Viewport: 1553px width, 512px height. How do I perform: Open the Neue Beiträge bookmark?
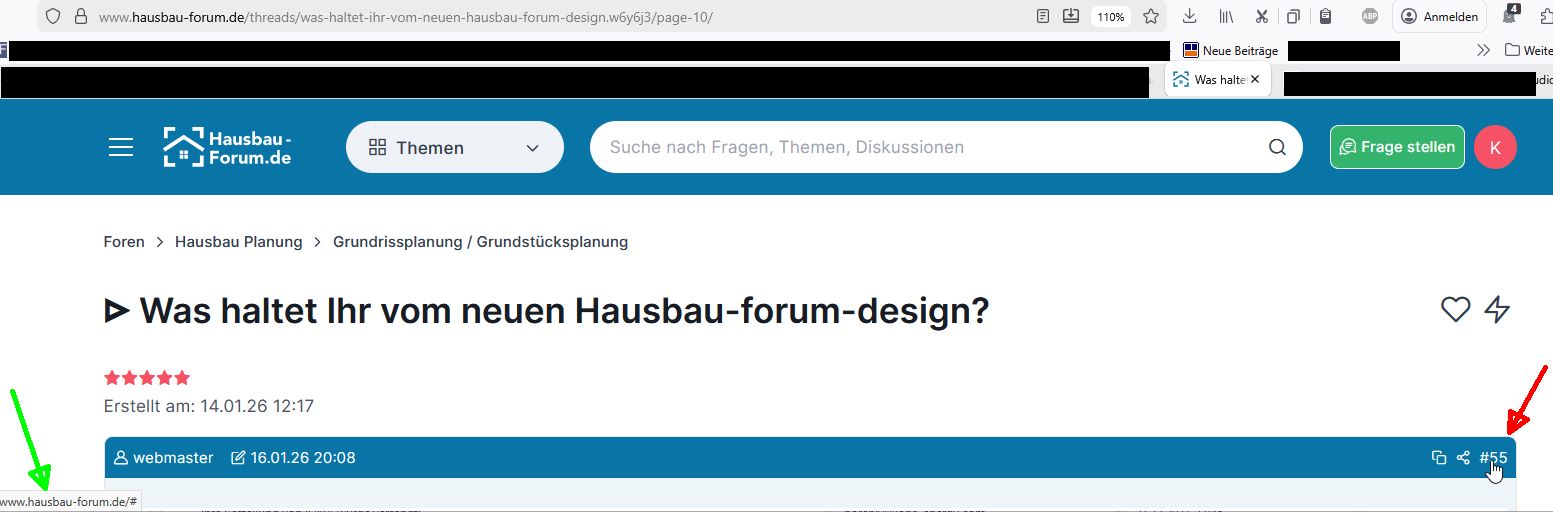pos(1231,50)
